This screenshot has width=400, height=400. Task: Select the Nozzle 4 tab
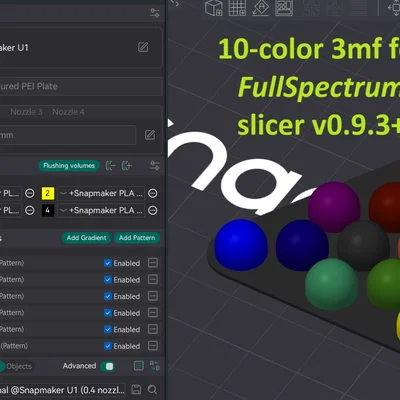(x=68, y=112)
